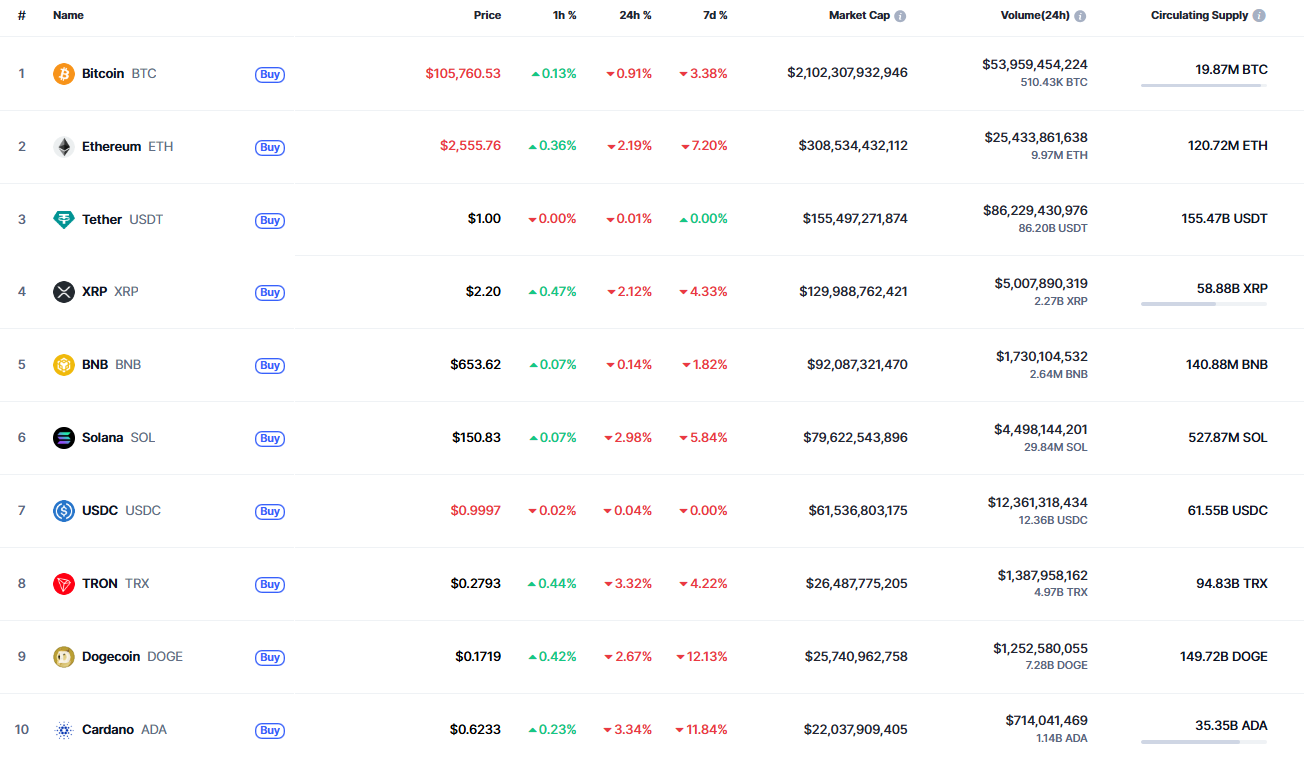This screenshot has height=766, width=1304.
Task: Click the Cardano logo icon
Action: [x=64, y=730]
